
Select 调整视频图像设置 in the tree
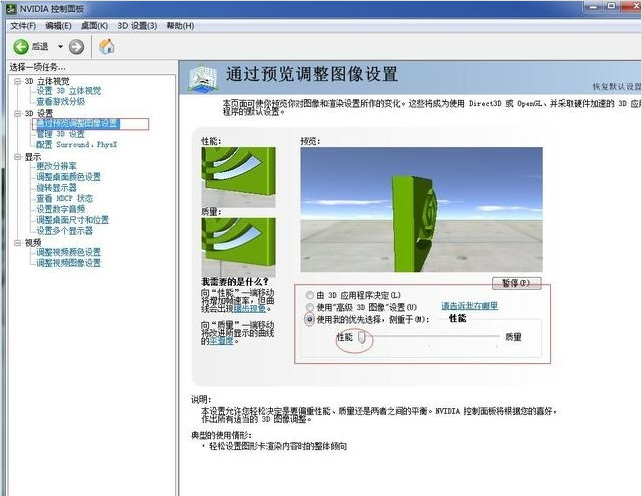click(x=68, y=263)
